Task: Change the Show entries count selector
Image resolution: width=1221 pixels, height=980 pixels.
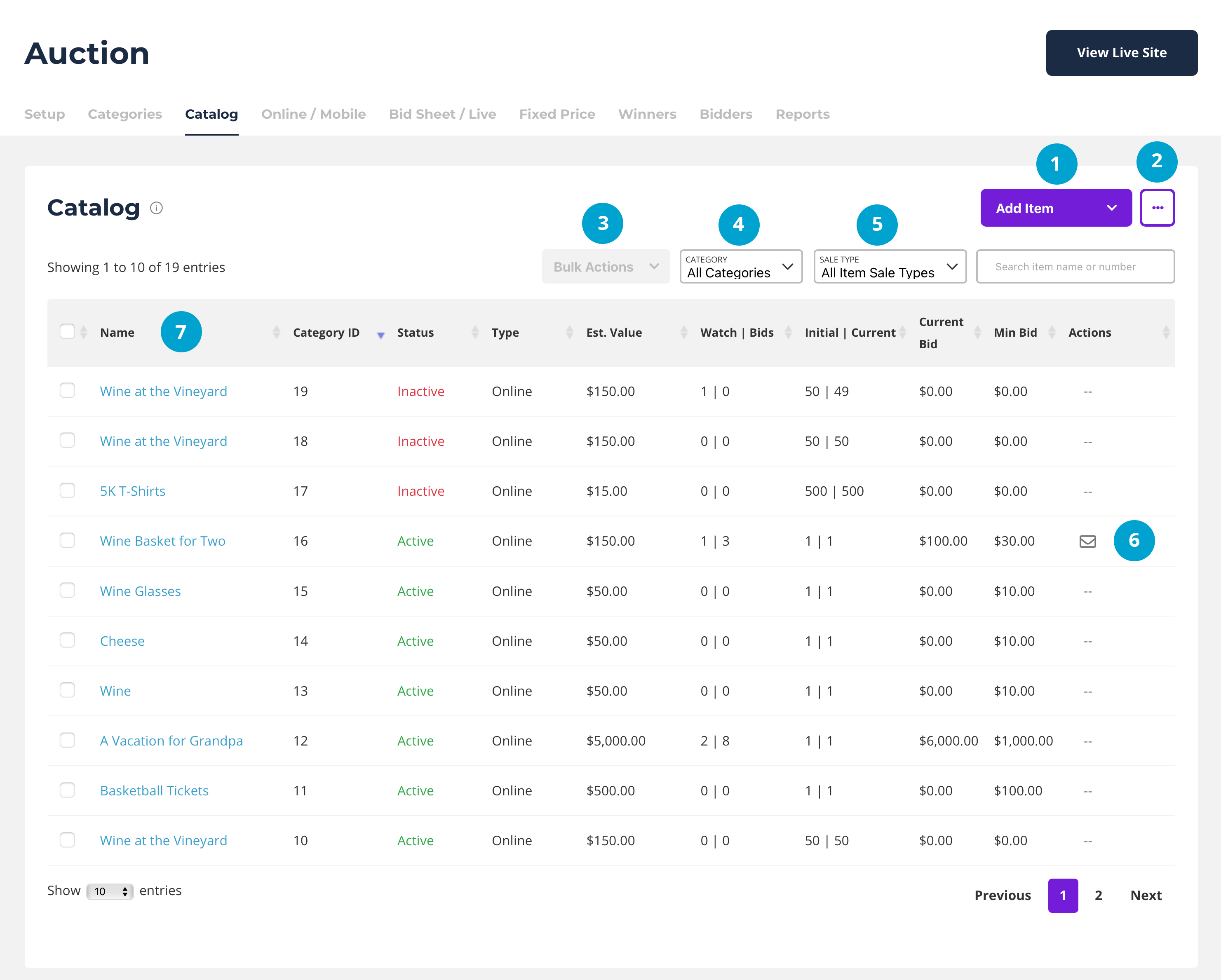Action: click(110, 891)
